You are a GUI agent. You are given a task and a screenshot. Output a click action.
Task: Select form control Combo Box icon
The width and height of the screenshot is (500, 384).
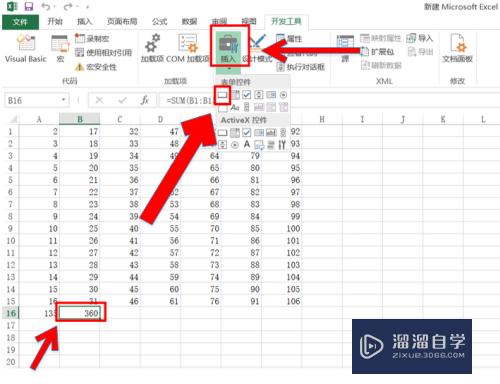pyautogui.click(x=235, y=95)
